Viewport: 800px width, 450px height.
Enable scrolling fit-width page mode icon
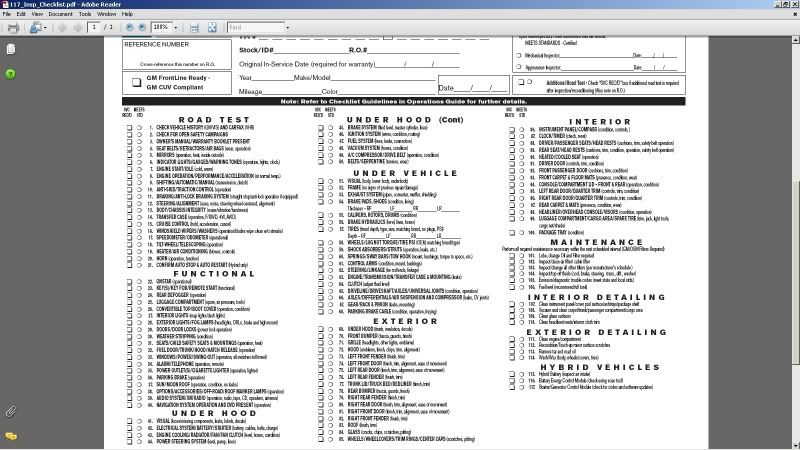194,28
